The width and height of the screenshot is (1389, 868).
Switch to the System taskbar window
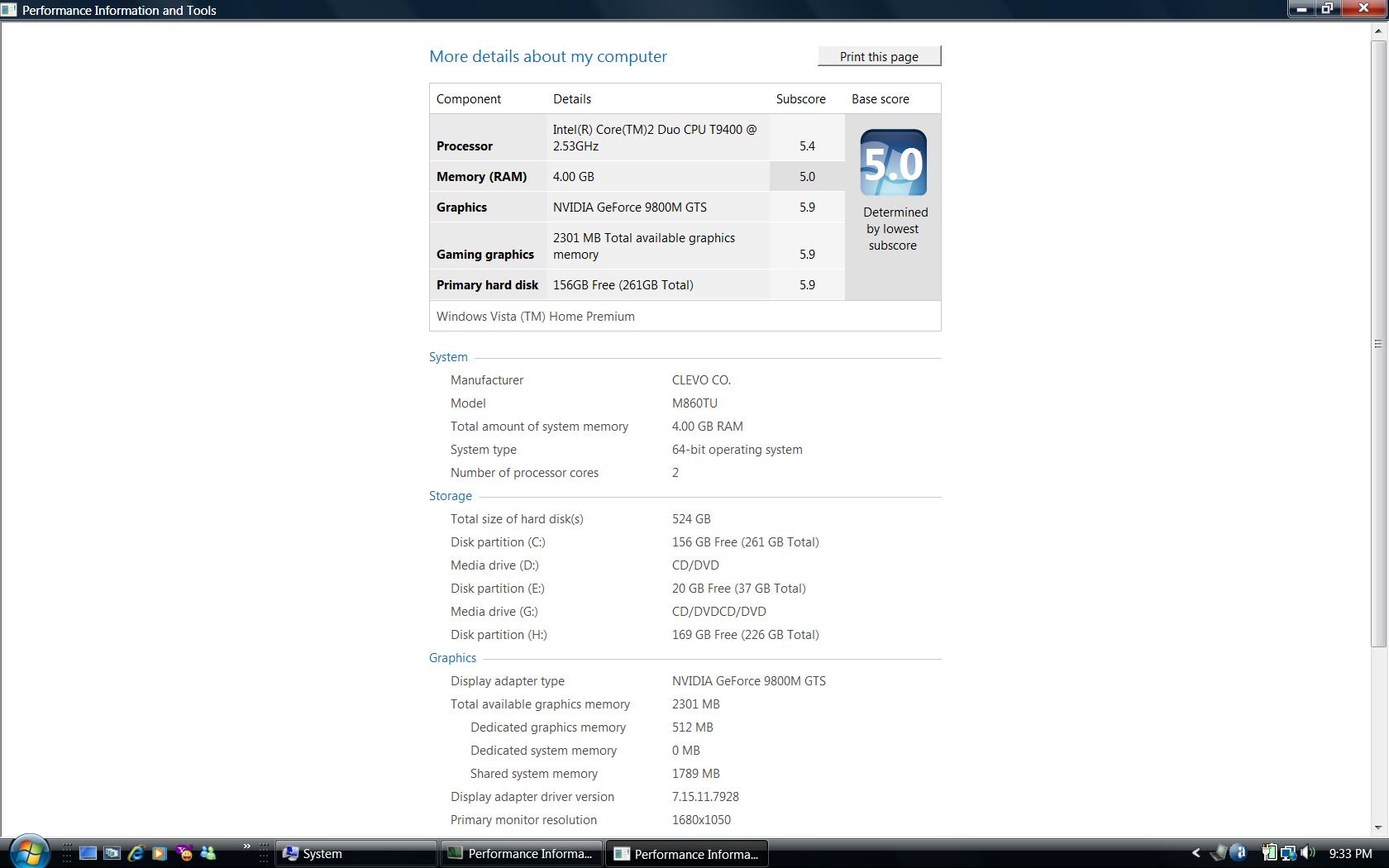(x=356, y=854)
